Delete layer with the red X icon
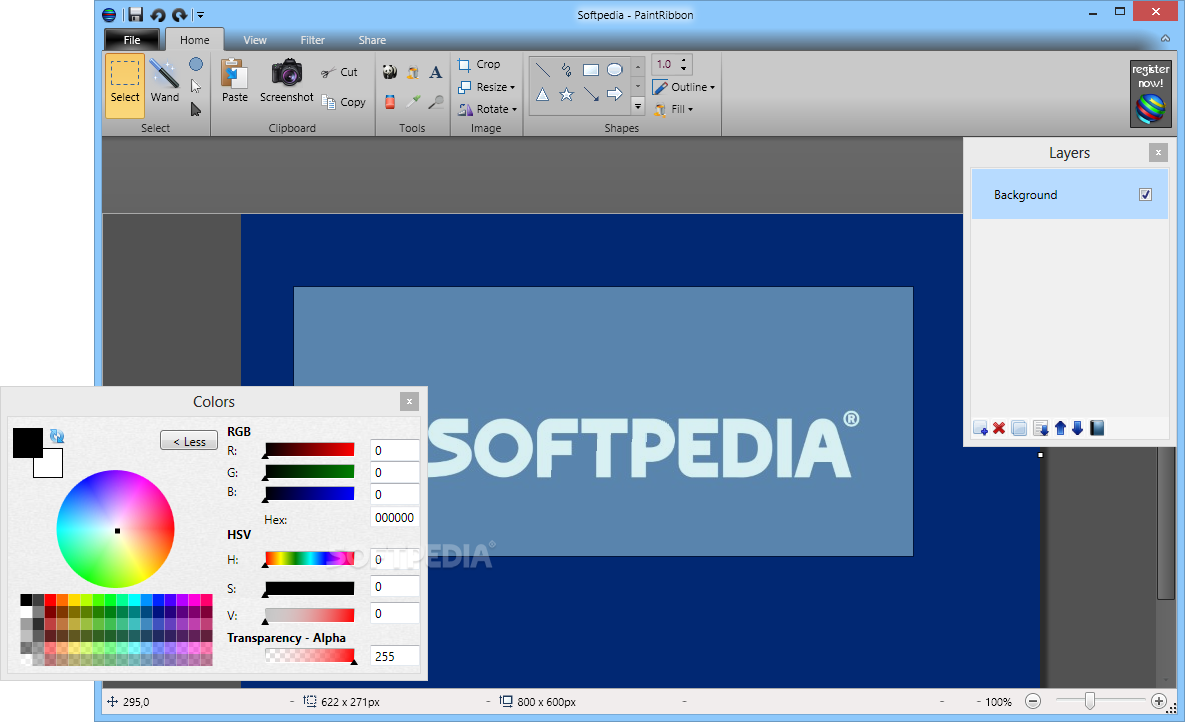Viewport: 1185px width, 722px height. 999,428
